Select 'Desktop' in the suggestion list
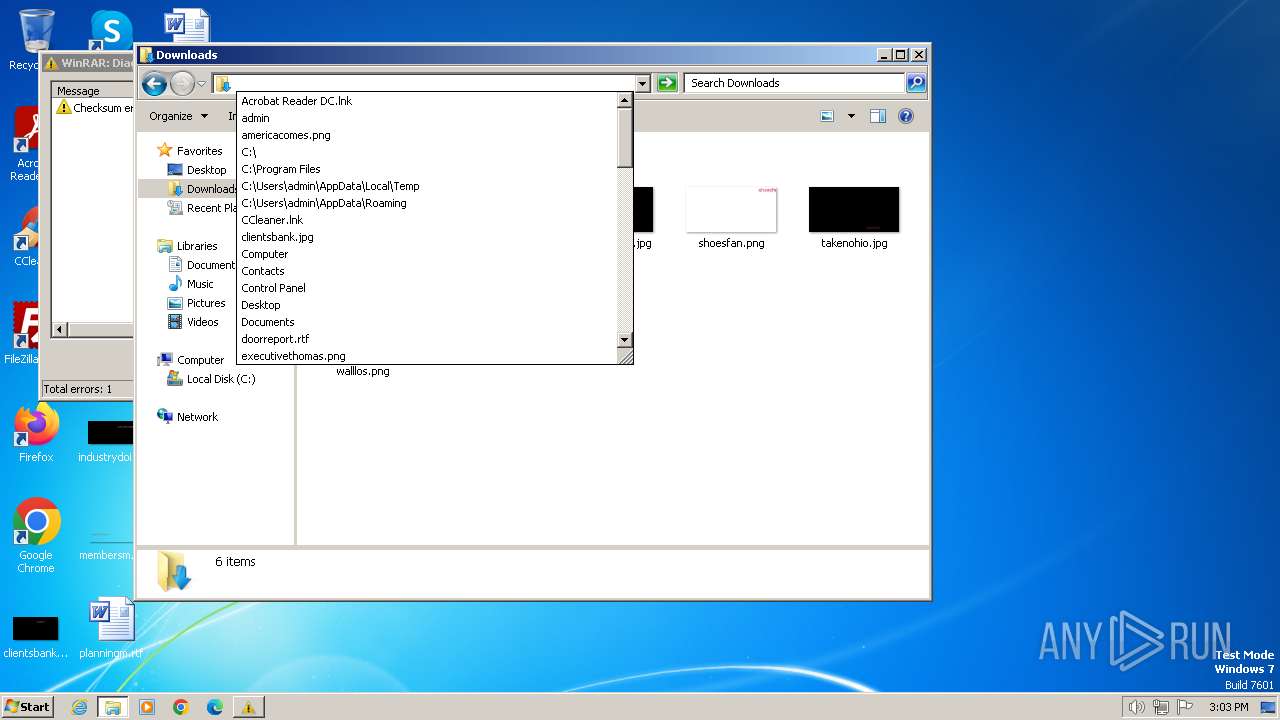The height and width of the screenshot is (720, 1280). tap(427, 305)
